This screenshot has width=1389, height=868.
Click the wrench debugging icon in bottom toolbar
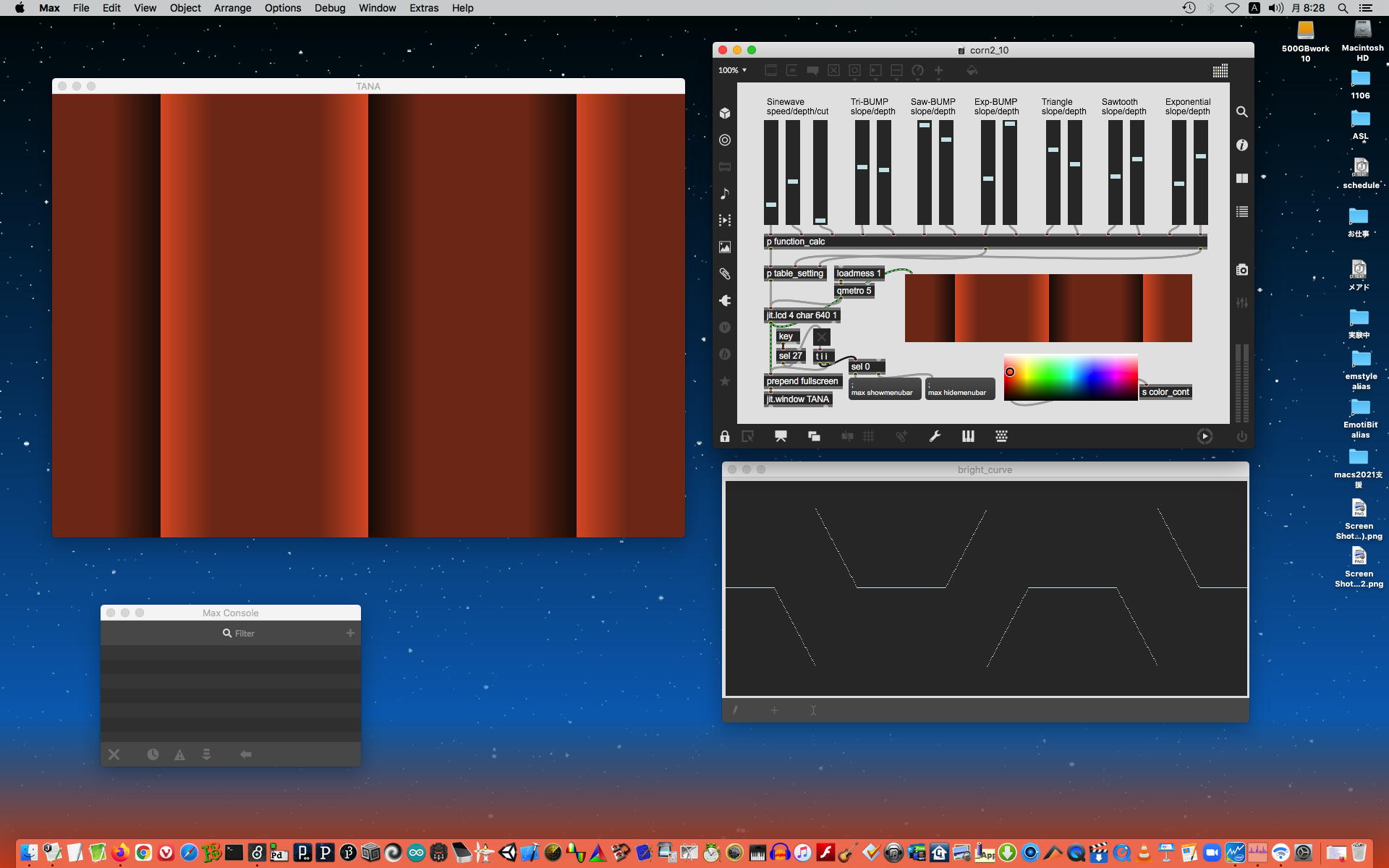[935, 436]
